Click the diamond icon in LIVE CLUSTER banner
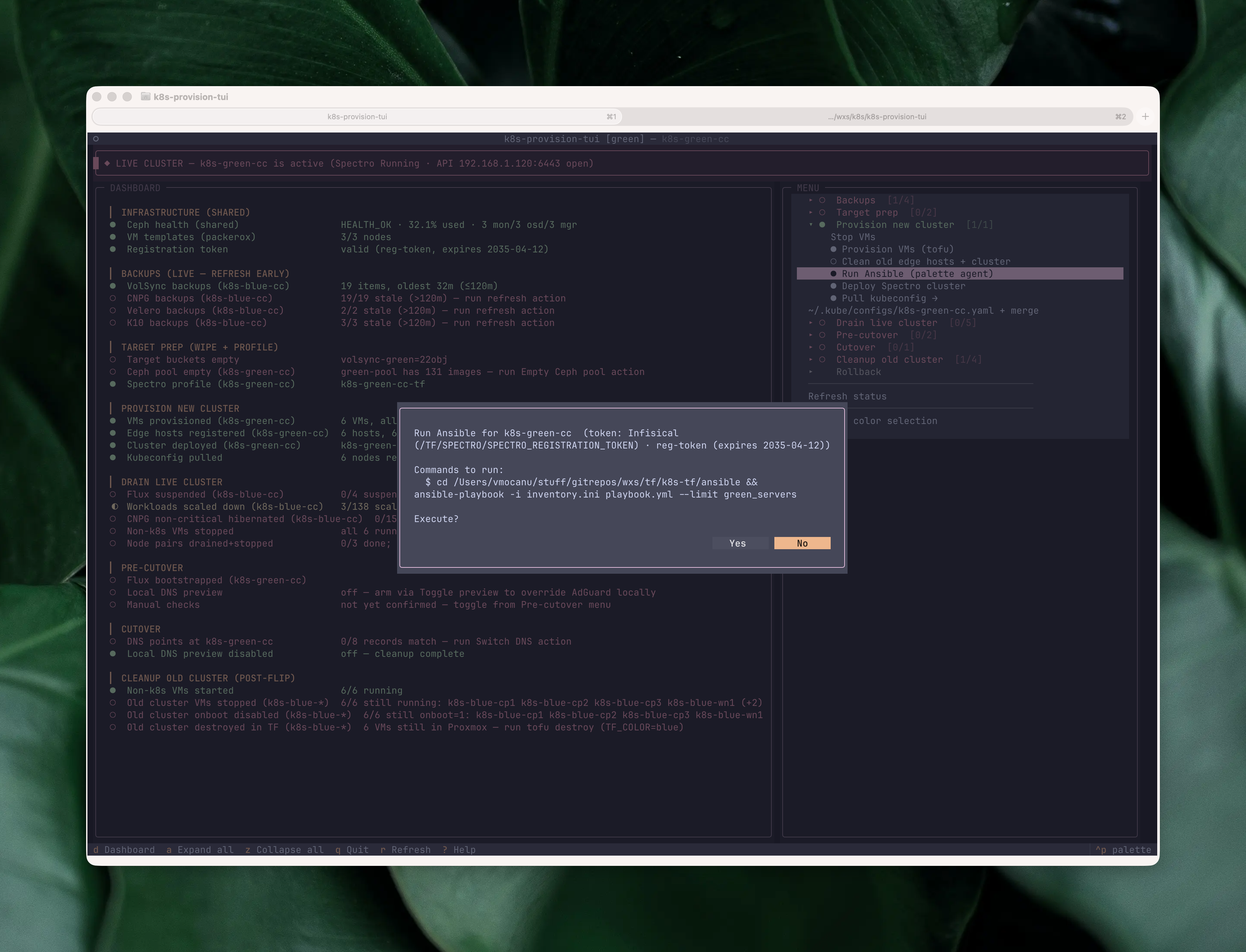 (107, 163)
